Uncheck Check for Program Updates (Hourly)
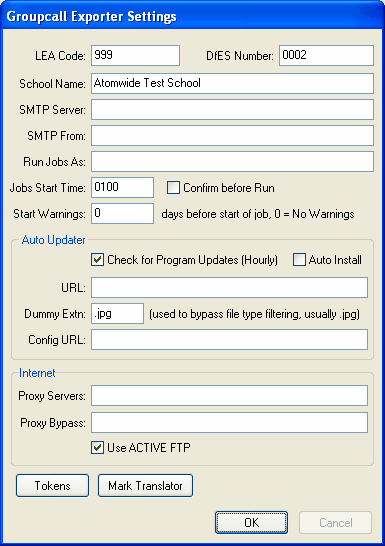385x546 pixels. (x=97, y=260)
